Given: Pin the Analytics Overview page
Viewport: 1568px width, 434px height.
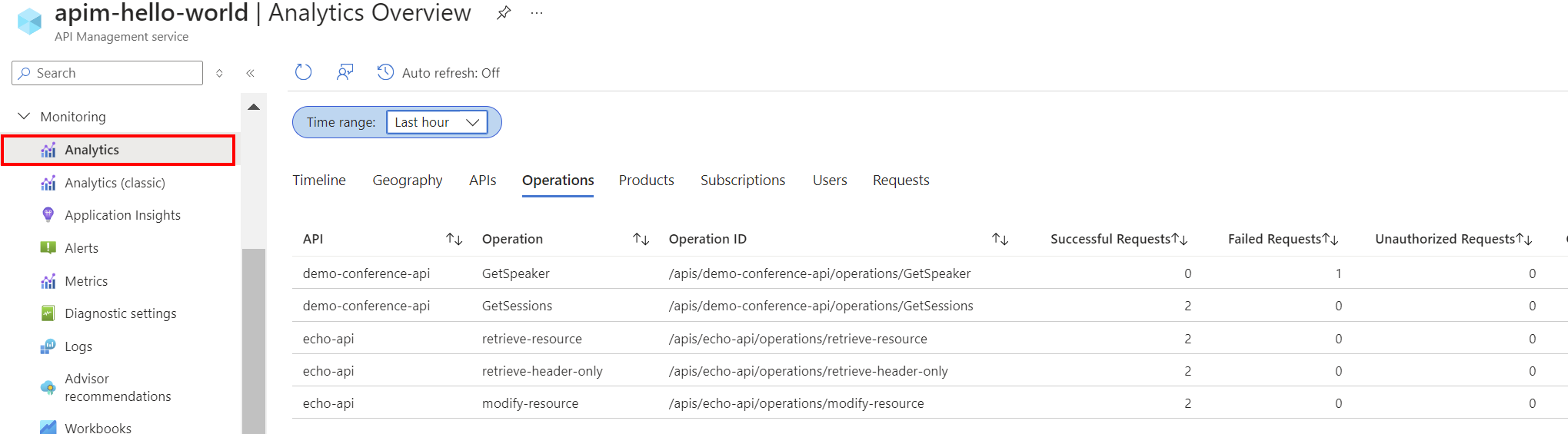Looking at the screenshot, I should coord(504,13).
